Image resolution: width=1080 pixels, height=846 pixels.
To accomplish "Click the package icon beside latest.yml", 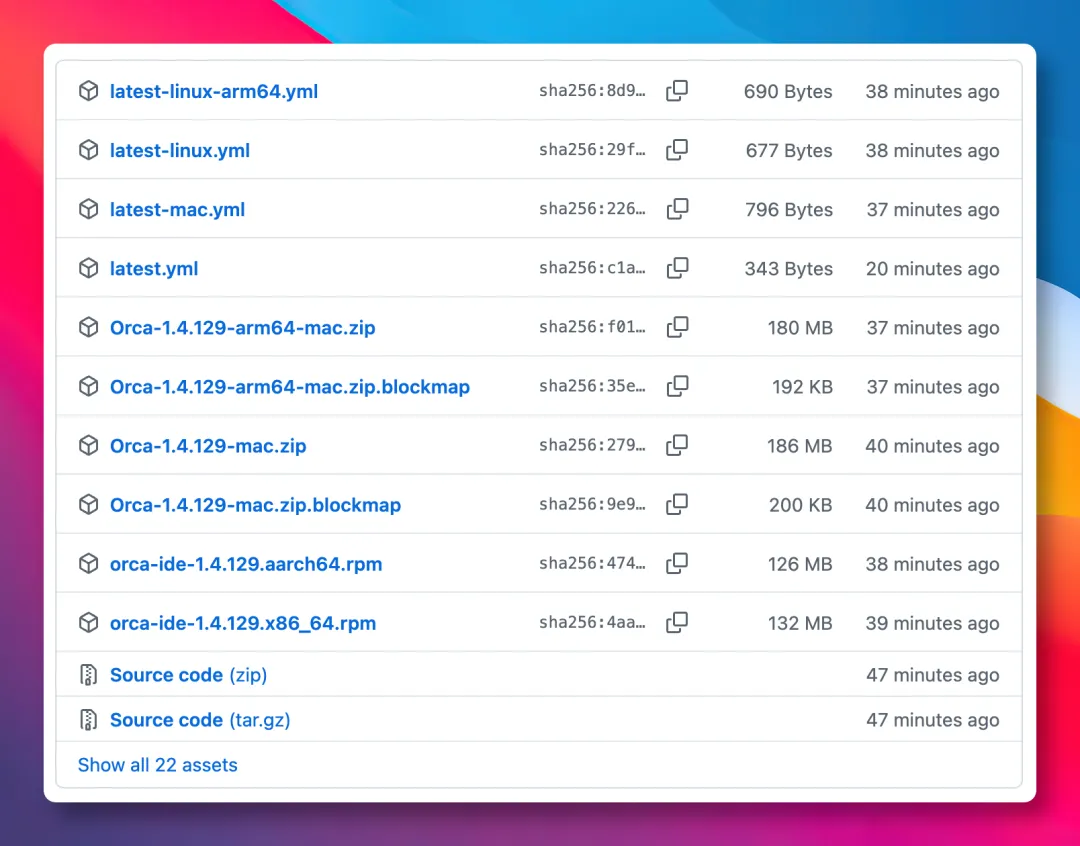I will (x=88, y=269).
